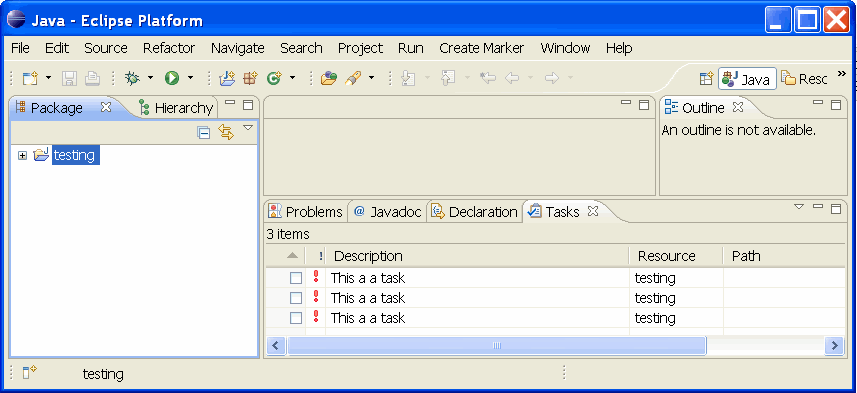Open the Search menu
This screenshot has width=857, height=393.
[301, 48]
